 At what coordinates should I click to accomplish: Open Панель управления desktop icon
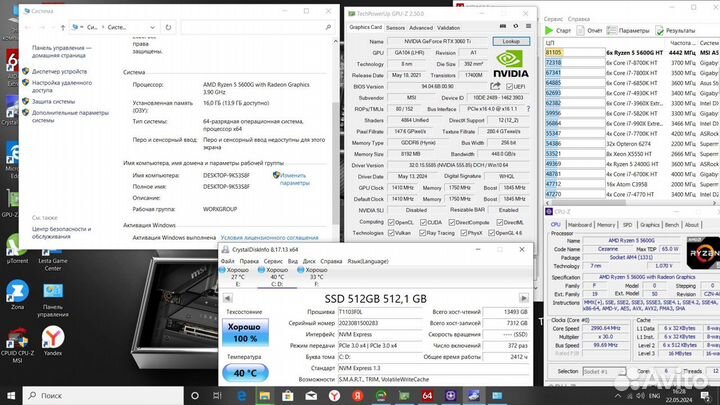pyautogui.click(x=53, y=299)
